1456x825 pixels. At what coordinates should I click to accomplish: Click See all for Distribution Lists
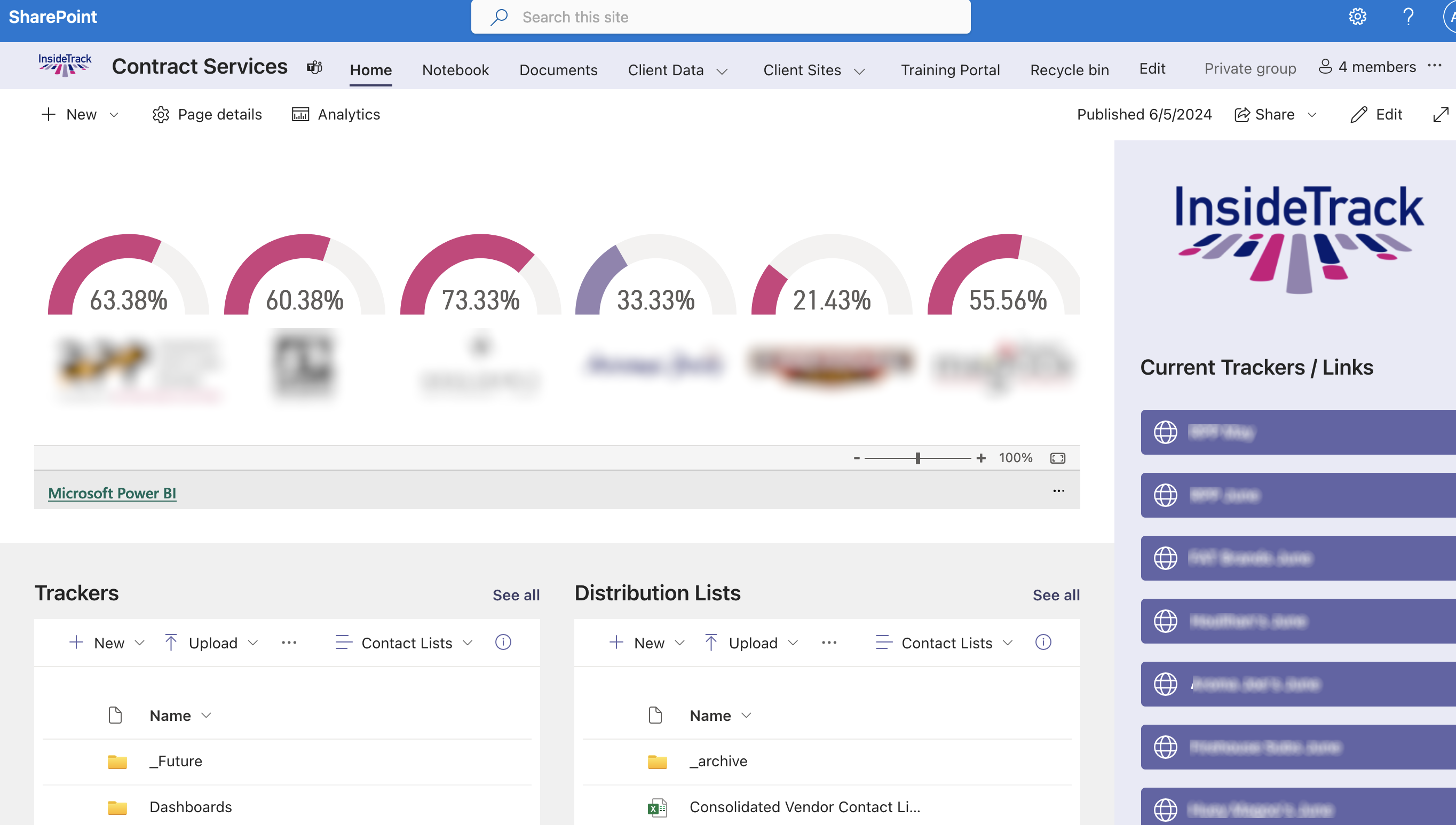(x=1056, y=595)
